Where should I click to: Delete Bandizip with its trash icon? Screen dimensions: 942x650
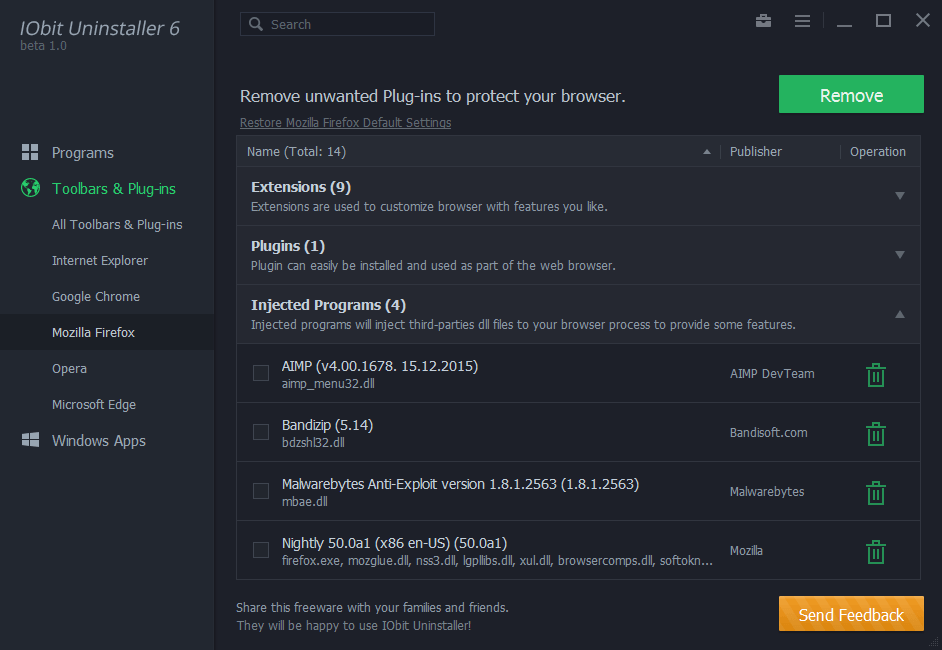tap(876, 434)
